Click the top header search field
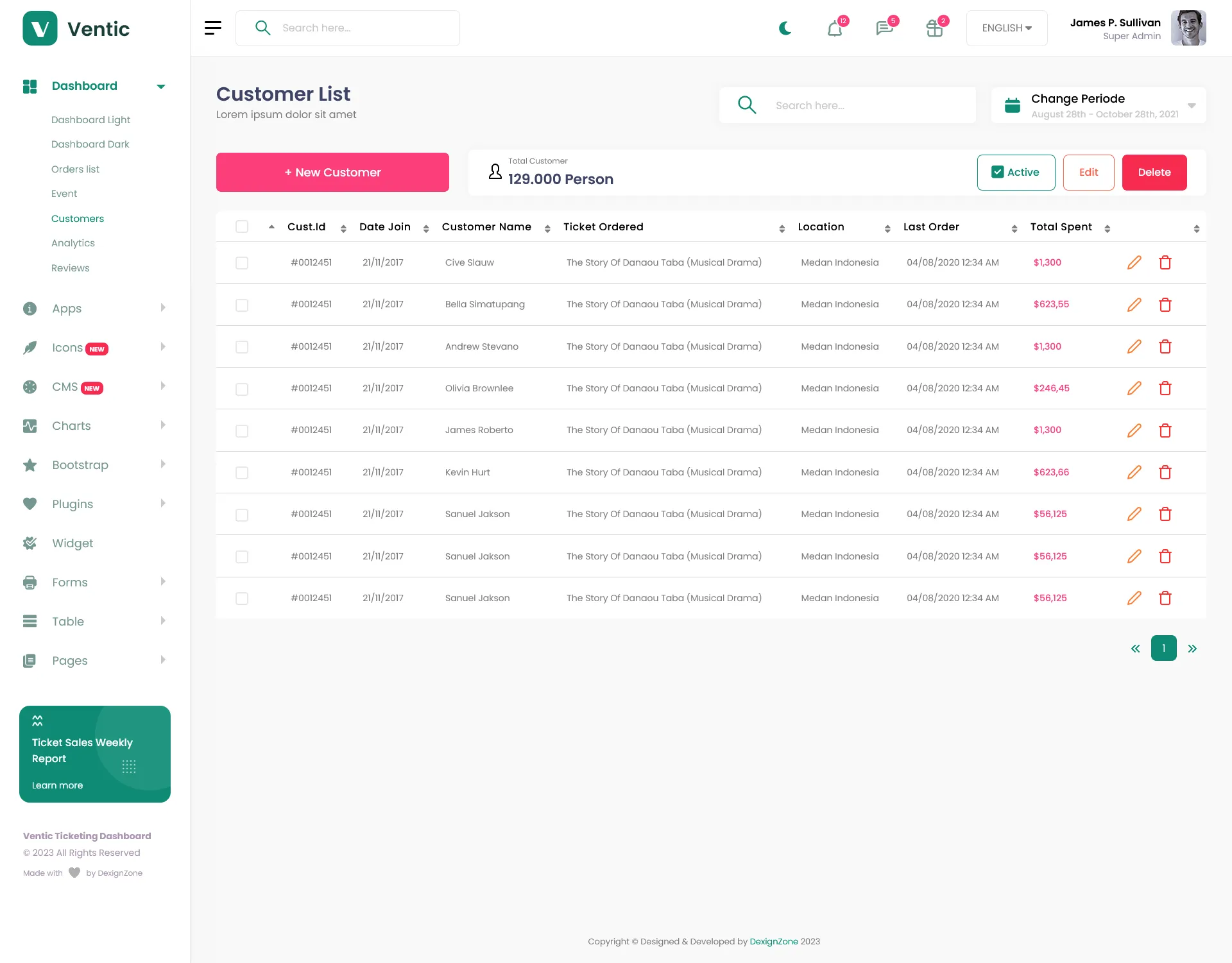Image resolution: width=1232 pixels, height=963 pixels. click(348, 28)
